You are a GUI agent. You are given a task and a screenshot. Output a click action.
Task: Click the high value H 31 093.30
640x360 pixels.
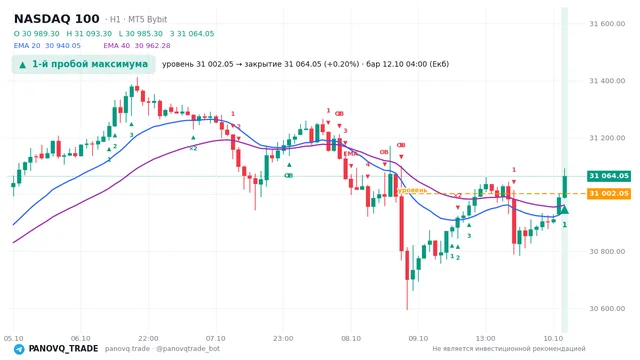tap(89, 34)
